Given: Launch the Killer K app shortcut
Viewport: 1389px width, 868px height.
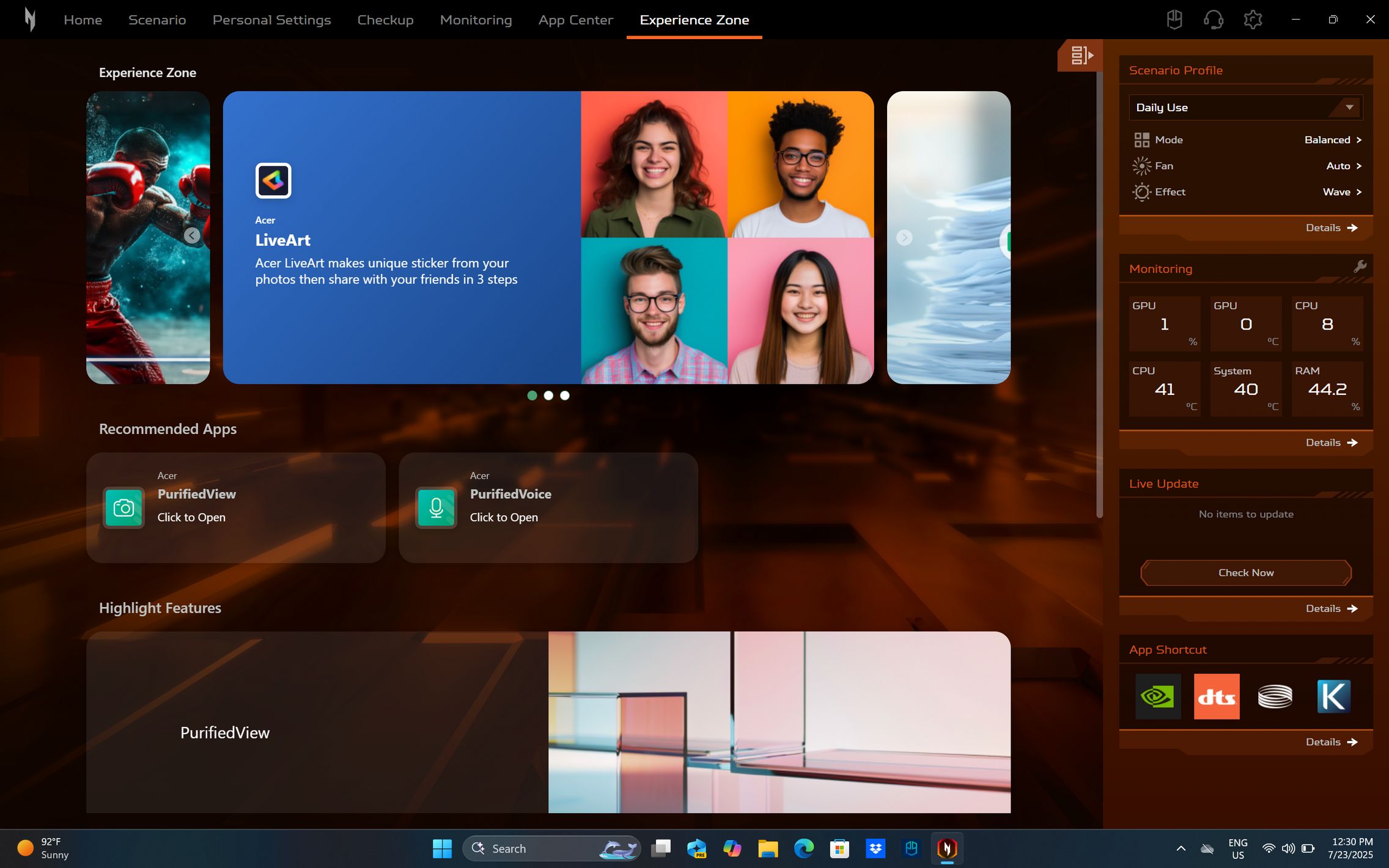Looking at the screenshot, I should tap(1333, 696).
